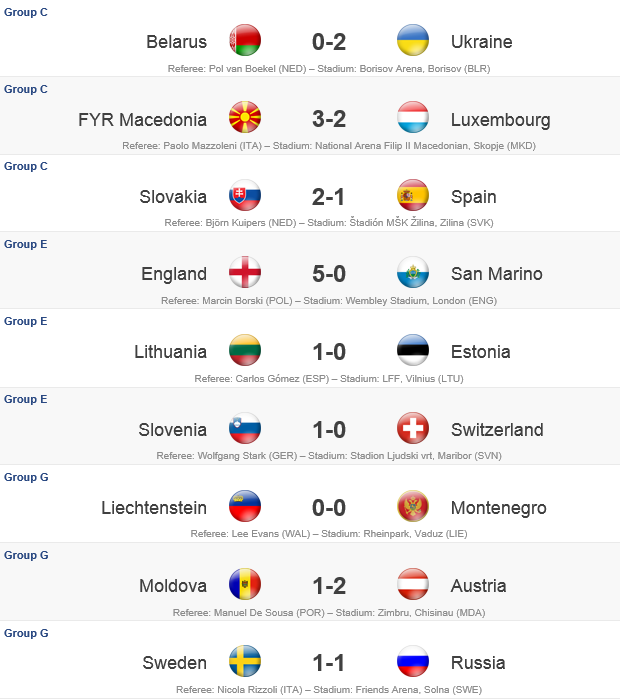This screenshot has height=699, width=620.
Task: Open the Group G link above Sweden match
Action: (x=26, y=633)
